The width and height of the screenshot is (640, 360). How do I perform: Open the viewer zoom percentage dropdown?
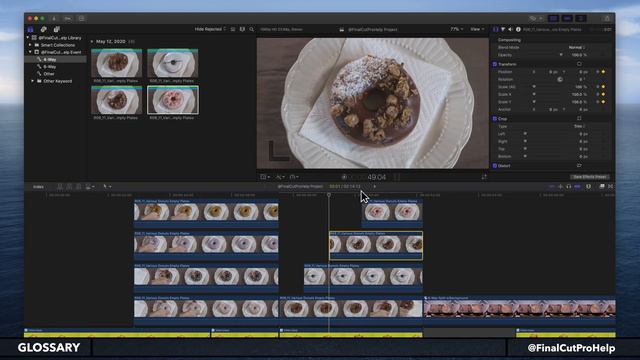point(456,29)
